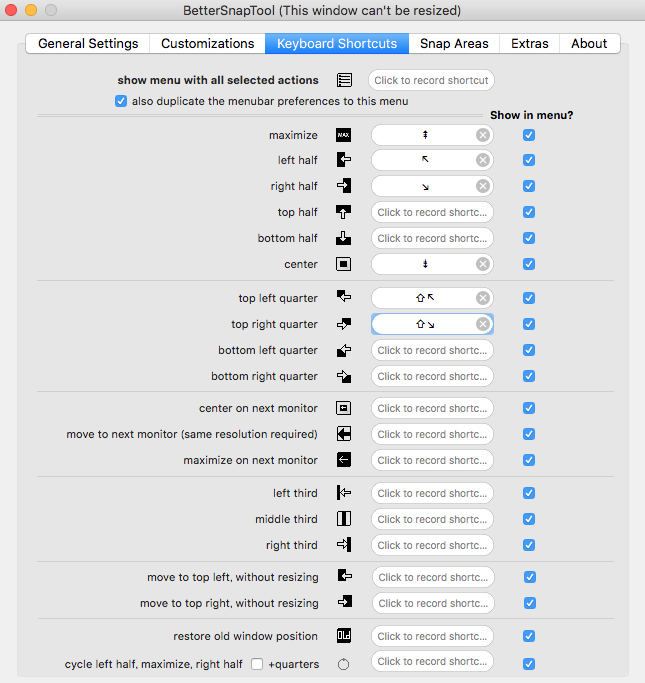
Task: Click the maximize action icon
Action: pyautogui.click(x=344, y=135)
